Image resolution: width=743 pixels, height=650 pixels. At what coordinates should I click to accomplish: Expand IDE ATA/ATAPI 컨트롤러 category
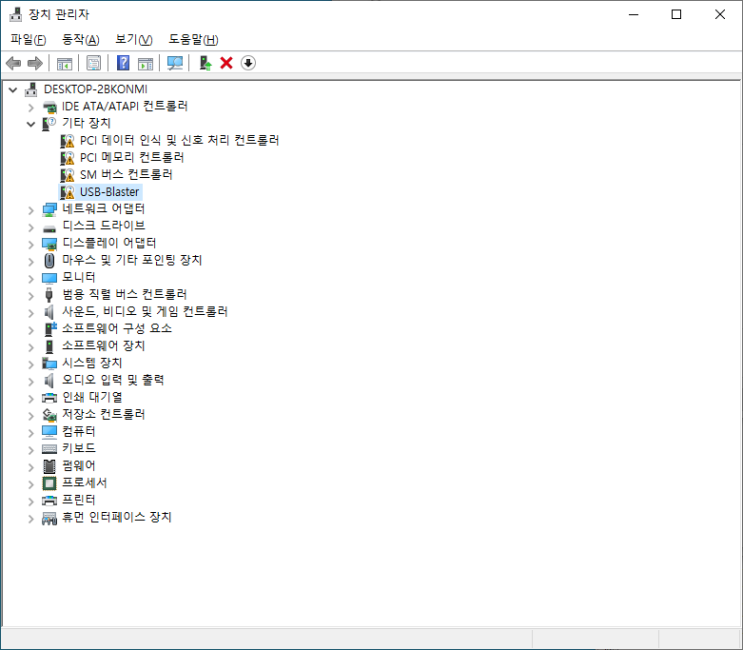pyautogui.click(x=31, y=108)
